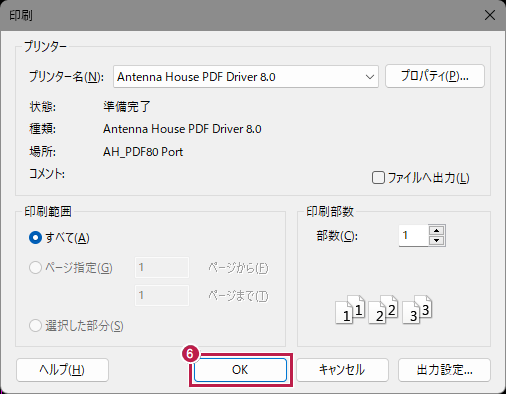506x394 pixels.
Task: Click the ページから start page field
Action: coord(162,267)
